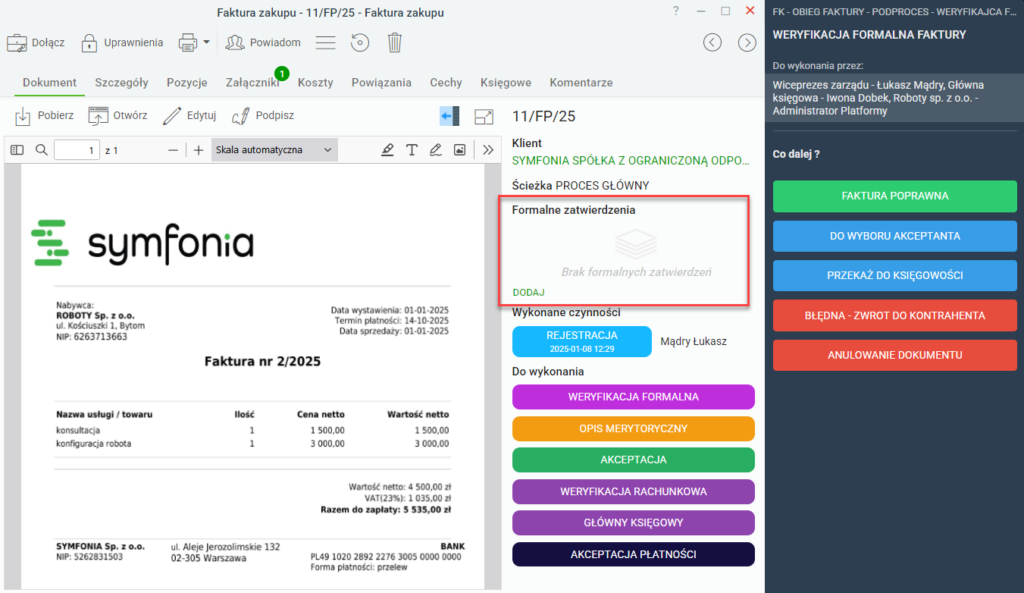Click OPIS MERYTORYCZNY step button
1024x593 pixels.
(633, 428)
